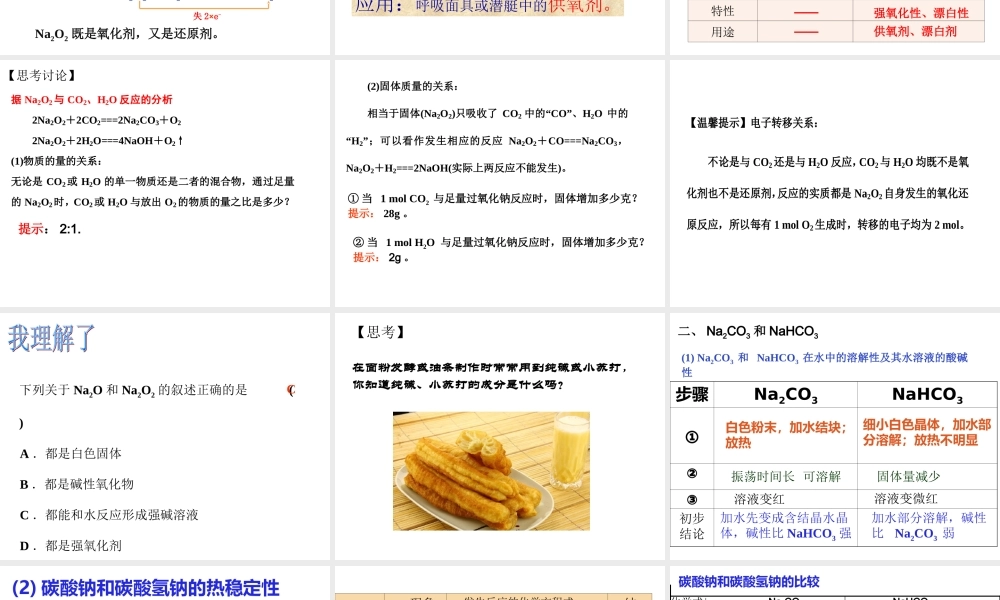Click the heading (2)固体质量的关系
1000x600 pixels.
(x=412, y=86)
